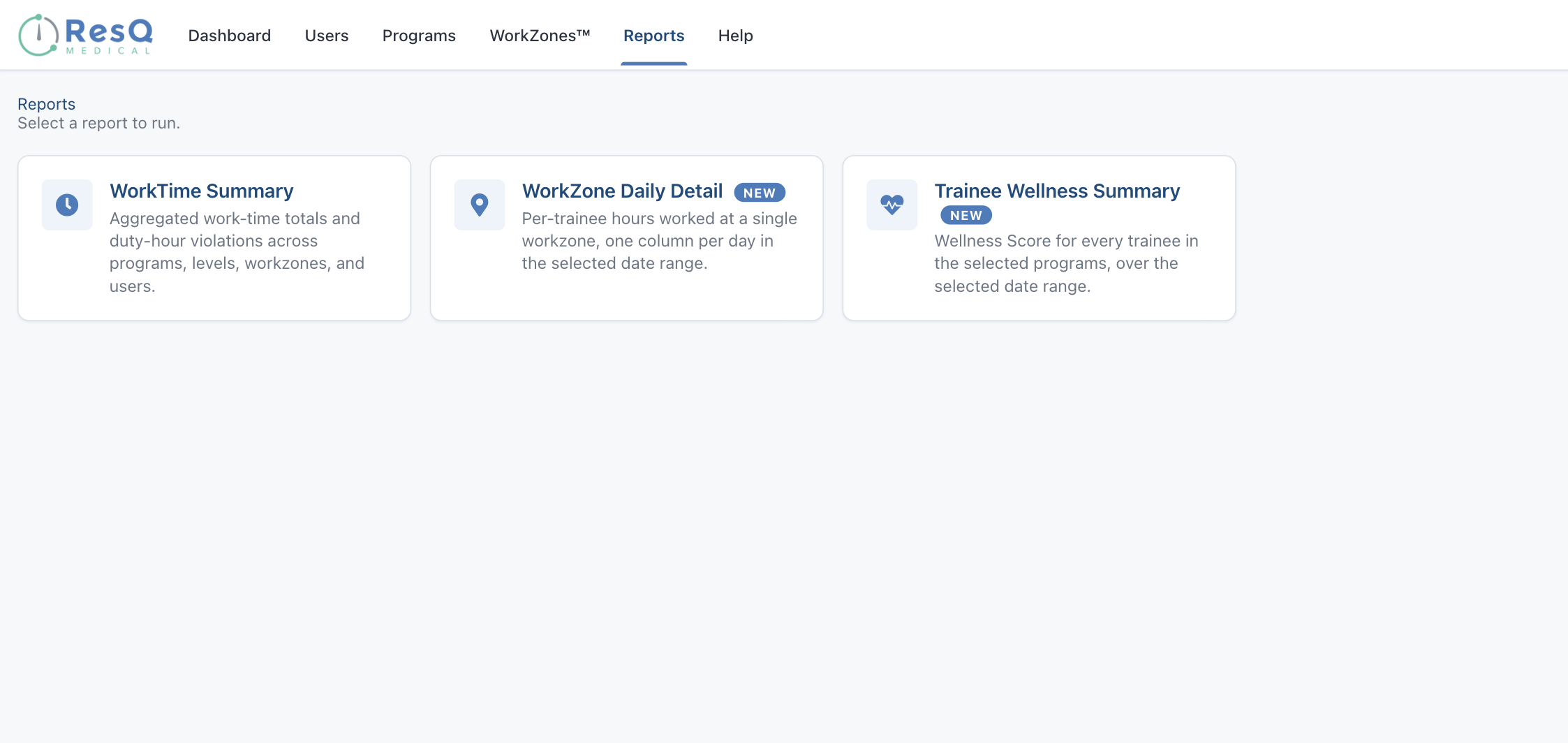The width and height of the screenshot is (1568, 743).
Task: Navigate to WorkZones™
Action: pyautogui.click(x=540, y=36)
